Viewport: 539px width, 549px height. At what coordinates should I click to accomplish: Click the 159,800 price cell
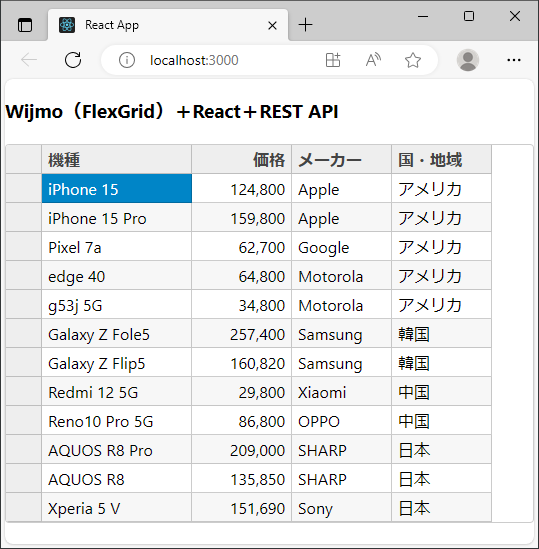click(x=242, y=217)
